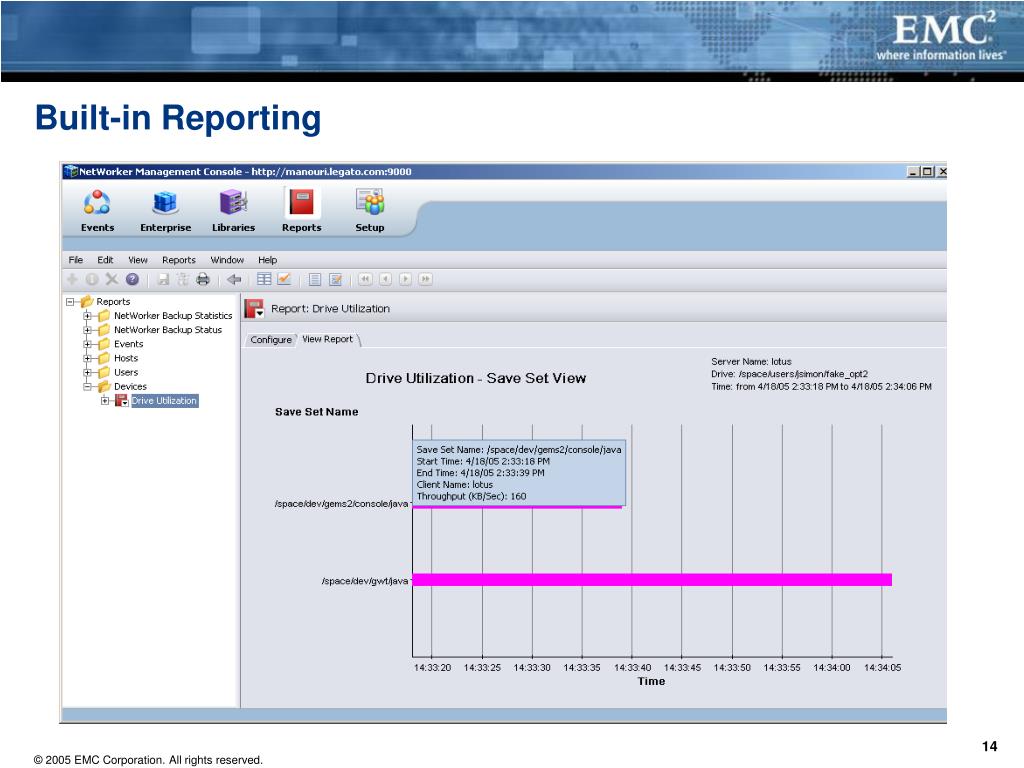1024x768 pixels.
Task: Click the document list toolbar icon
Action: 315,280
